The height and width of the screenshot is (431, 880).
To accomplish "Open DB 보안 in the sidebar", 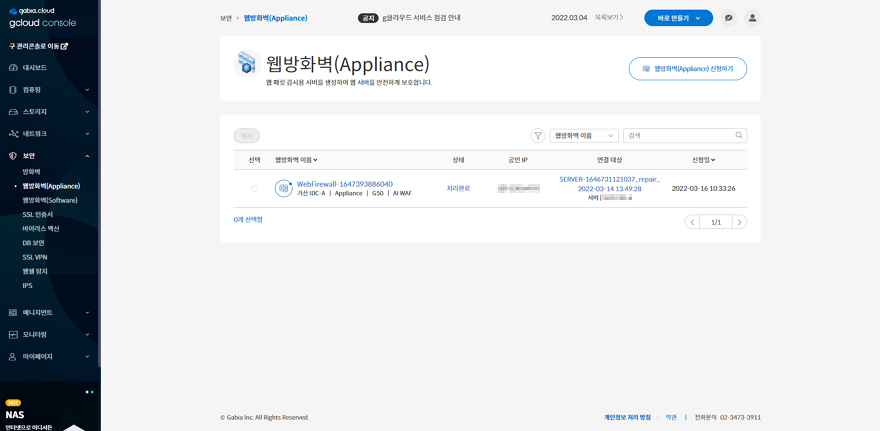I will coord(33,243).
